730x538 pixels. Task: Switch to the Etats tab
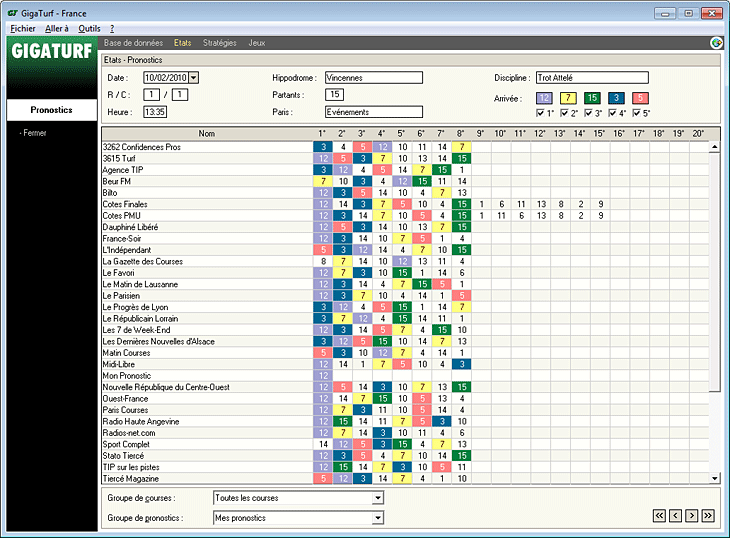[x=182, y=43]
